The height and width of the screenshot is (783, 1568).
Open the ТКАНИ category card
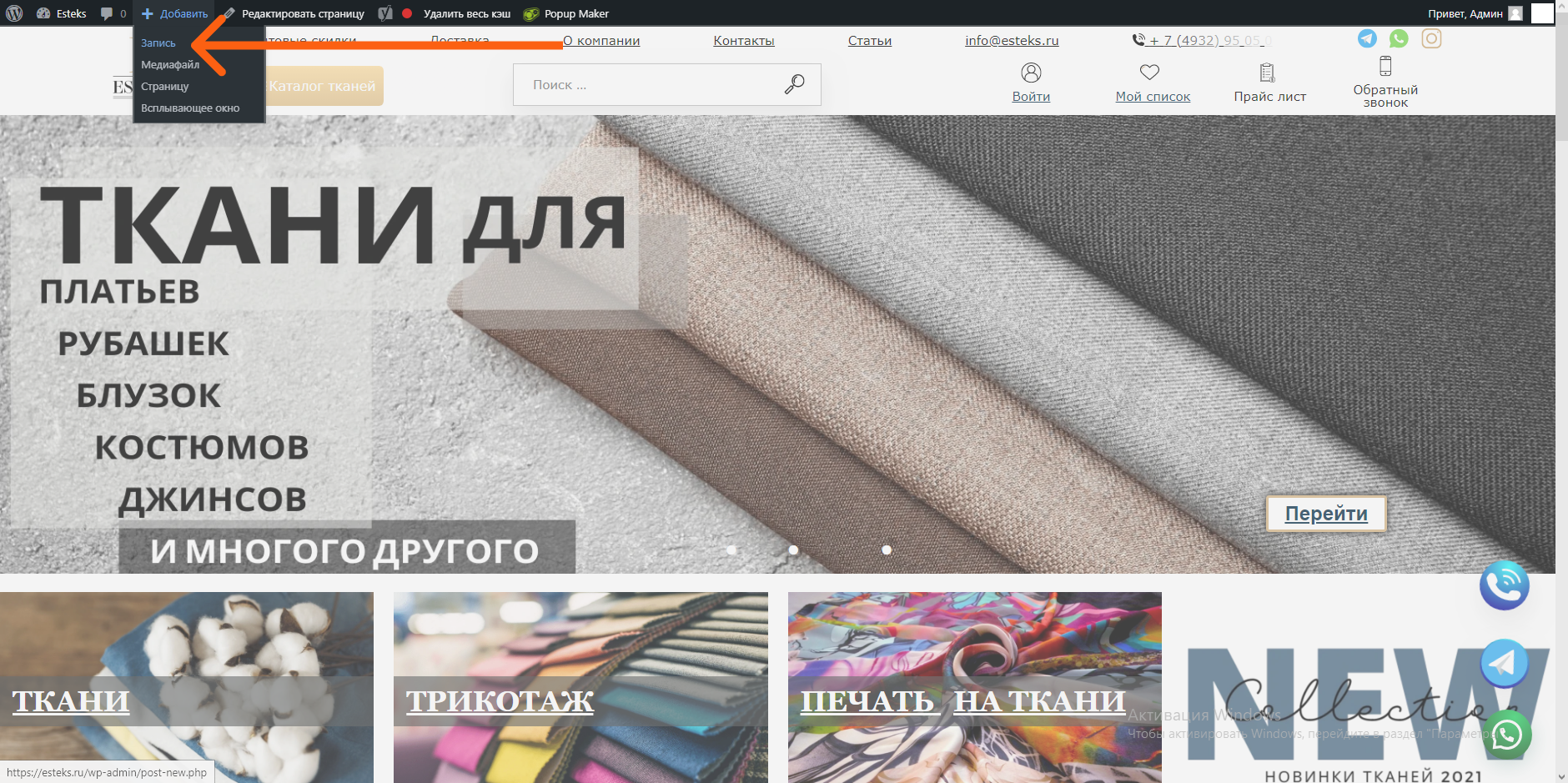pyautogui.click(x=187, y=687)
